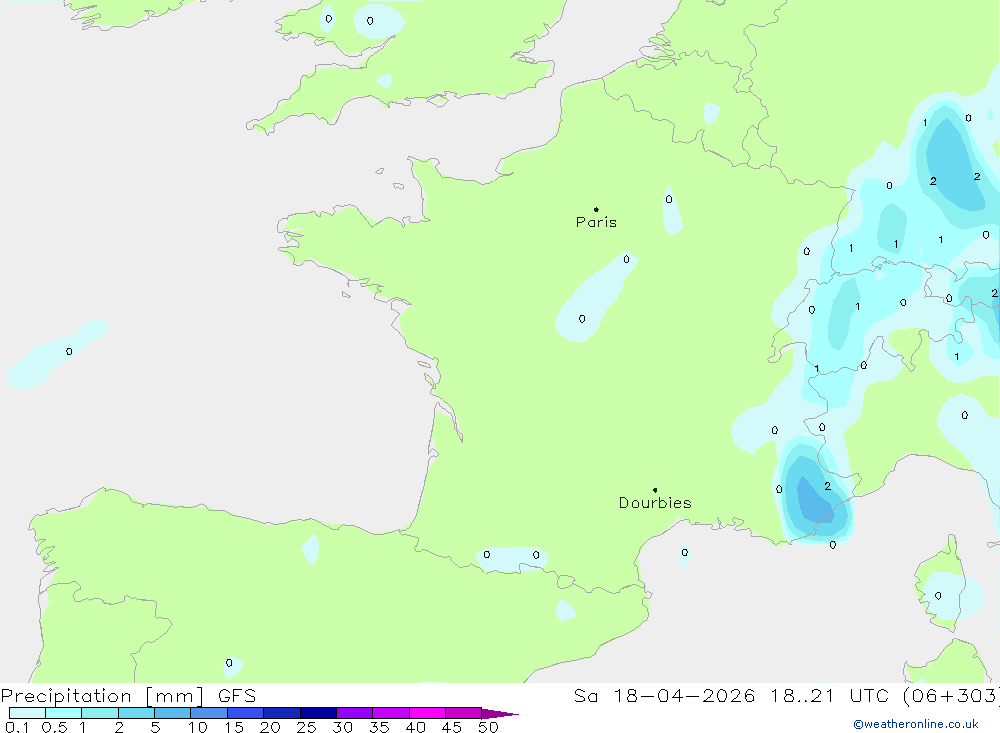
Task: Click the 'Precipitation [mm]' legend title
Action: pos(102,695)
